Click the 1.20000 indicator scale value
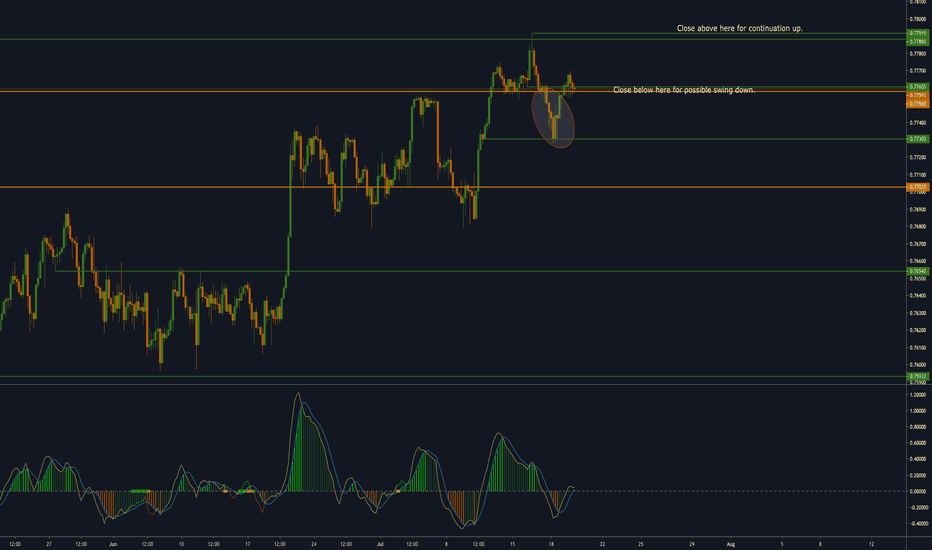932x550 pixels. (918, 395)
